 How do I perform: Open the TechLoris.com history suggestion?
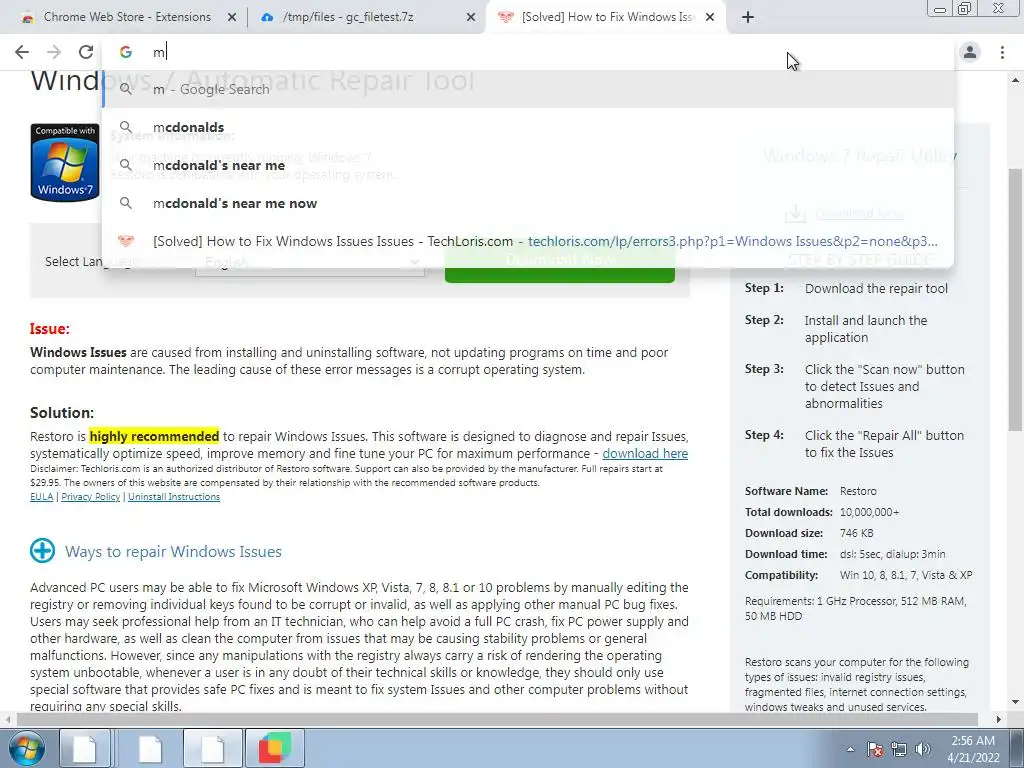click(528, 241)
